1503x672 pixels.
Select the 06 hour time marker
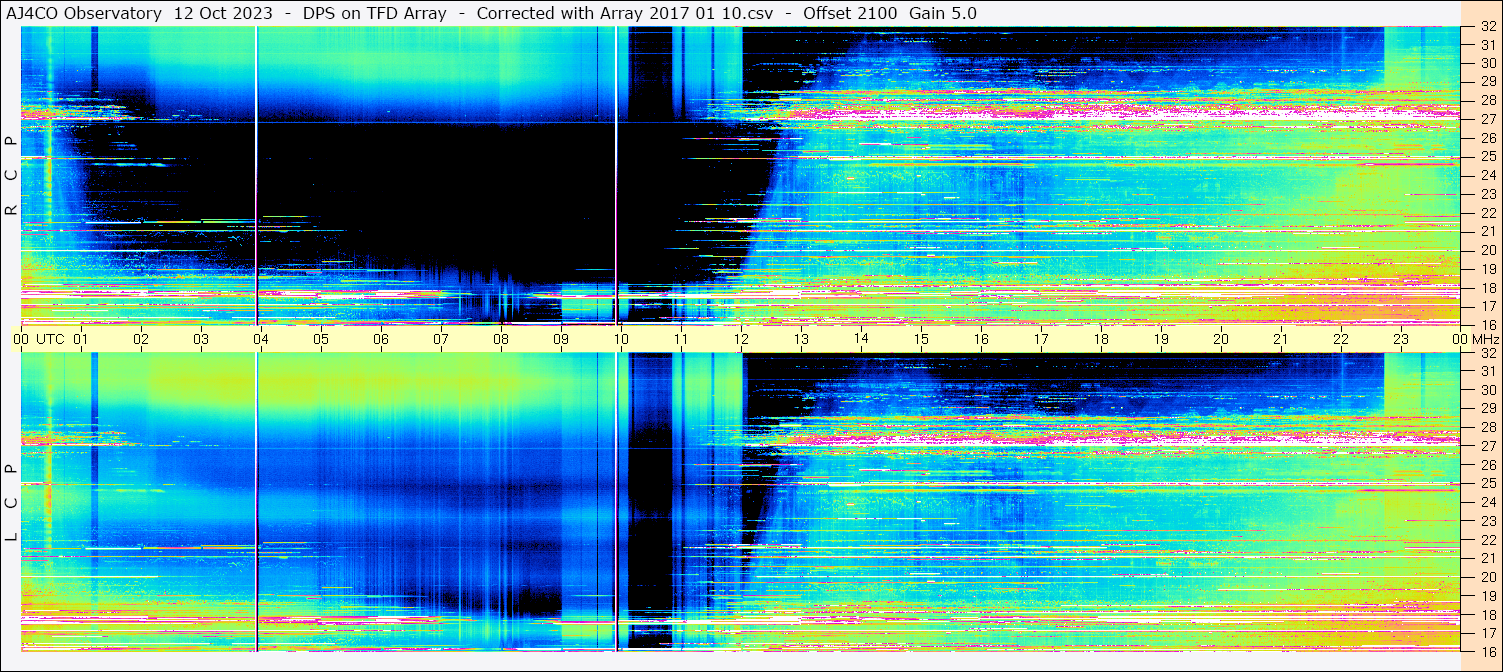tap(380, 339)
